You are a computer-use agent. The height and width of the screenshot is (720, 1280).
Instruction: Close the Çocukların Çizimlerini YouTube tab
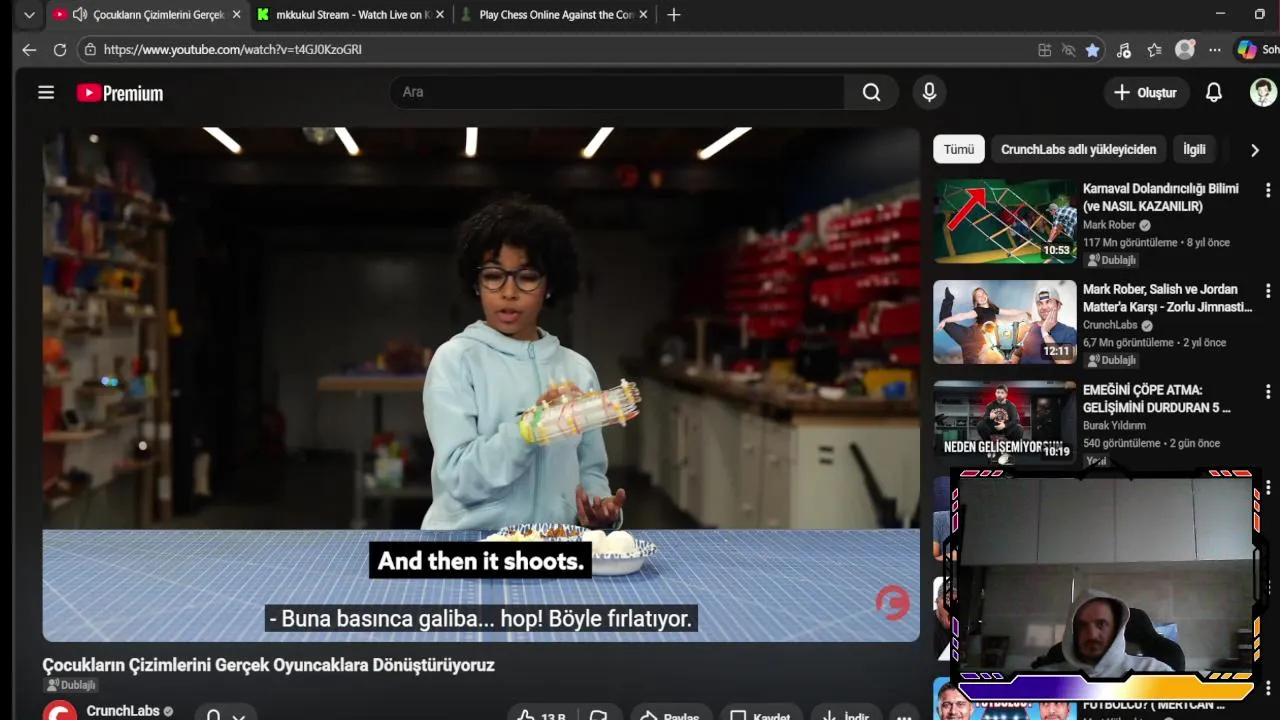pos(236,15)
